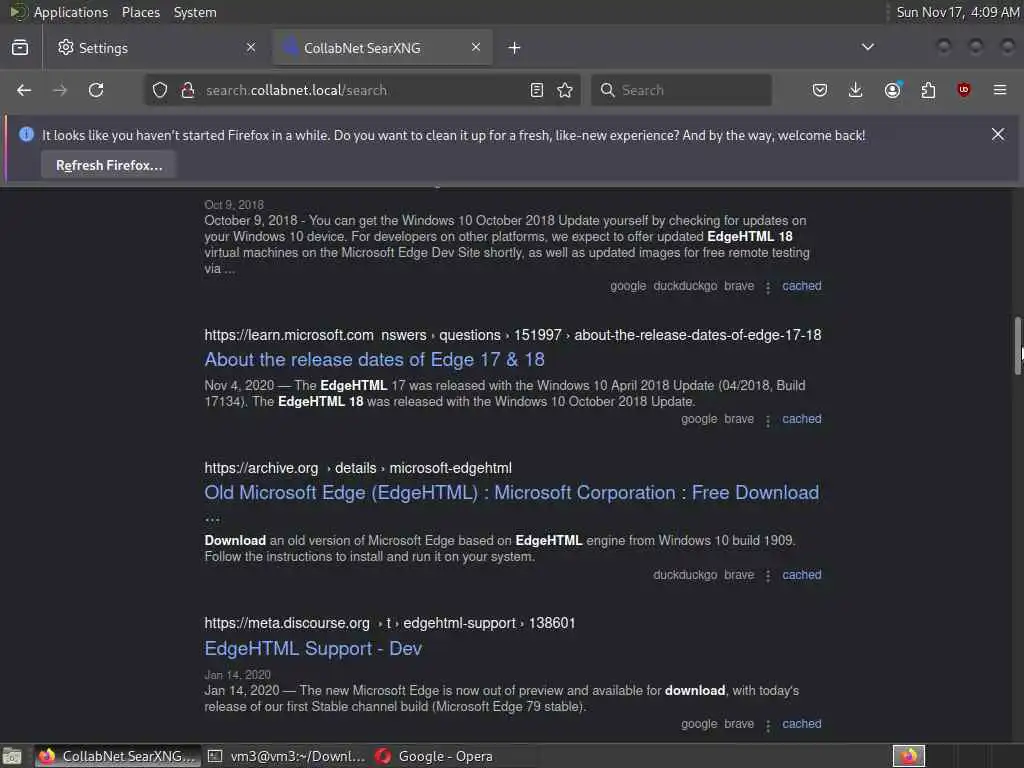Open engine options for Edge 17 & 18 result
The height and width of the screenshot is (768, 1024).
[768, 420]
